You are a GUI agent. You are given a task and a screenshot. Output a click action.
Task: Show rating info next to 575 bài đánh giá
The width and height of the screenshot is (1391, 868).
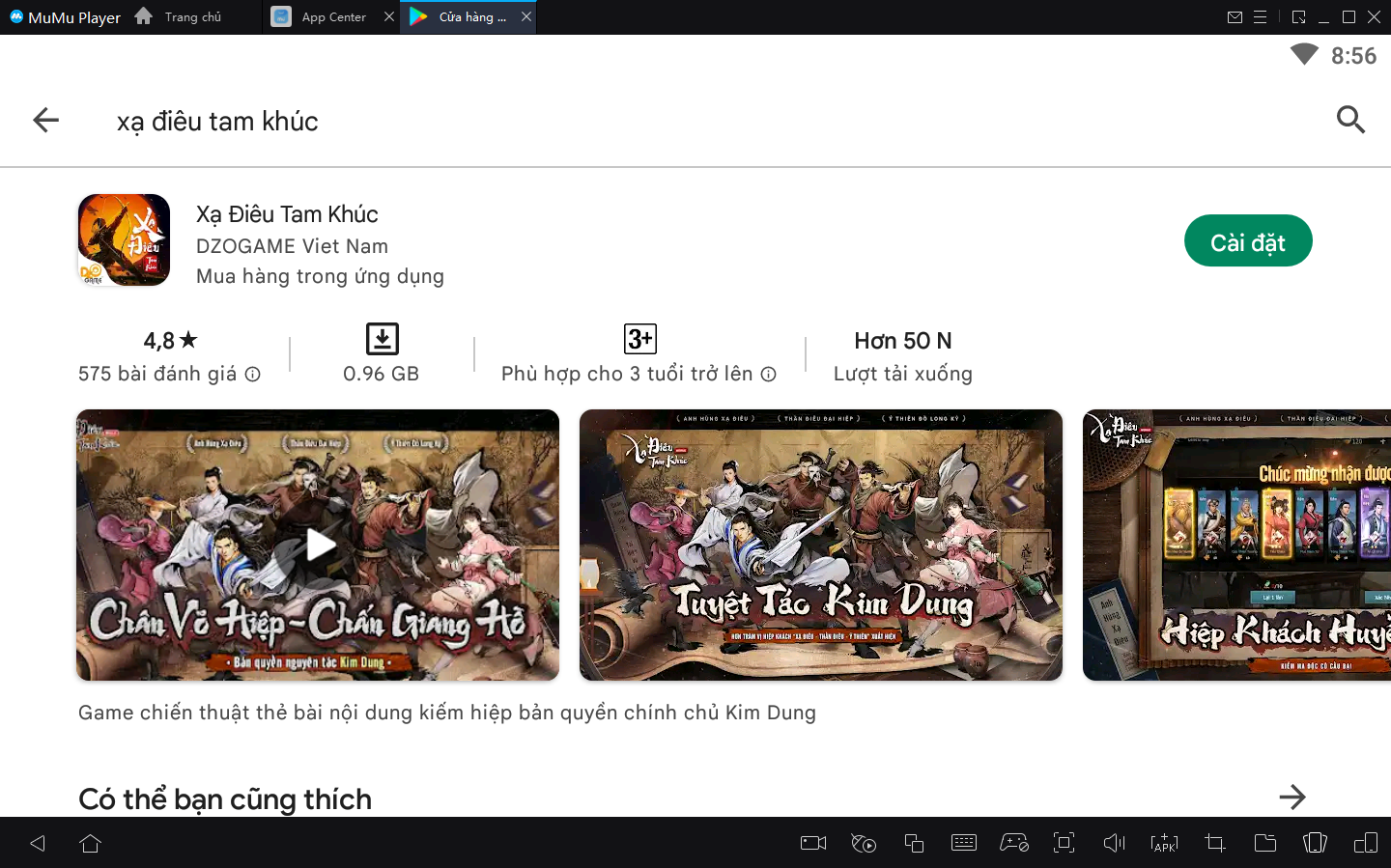tap(253, 375)
